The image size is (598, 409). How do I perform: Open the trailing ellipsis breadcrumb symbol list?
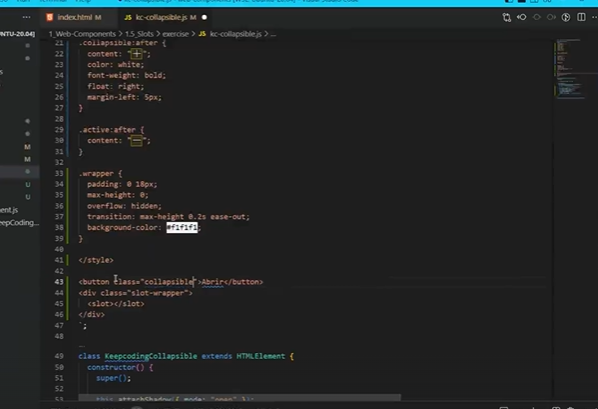(x=273, y=34)
